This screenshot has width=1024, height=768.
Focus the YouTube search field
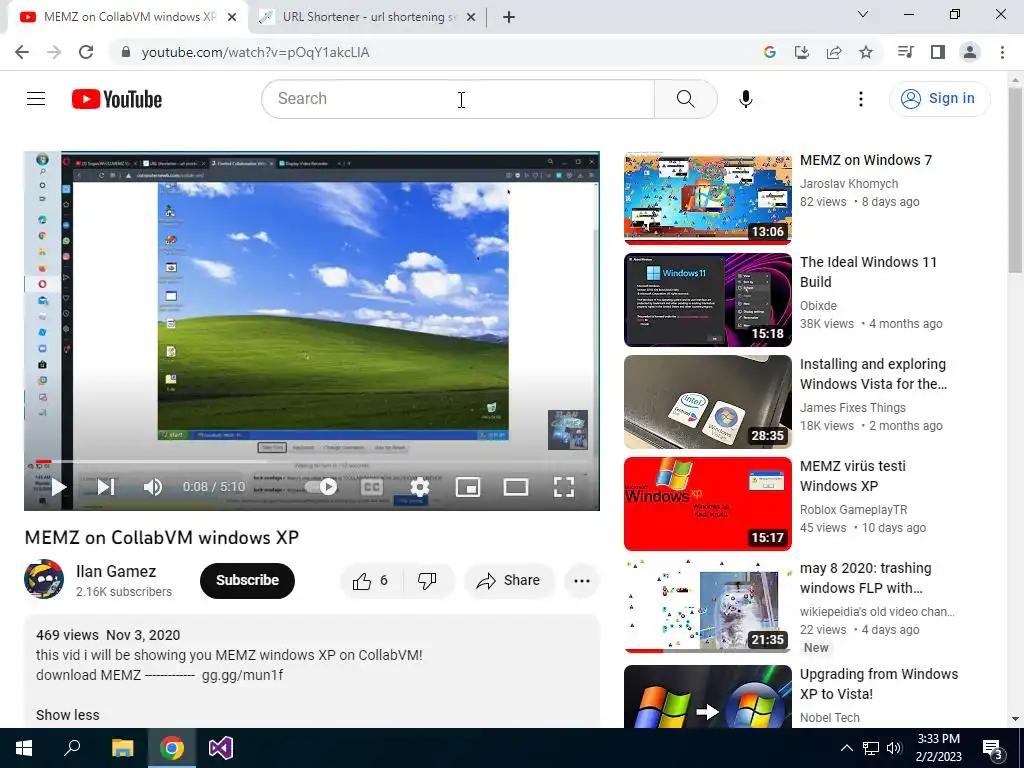458,99
